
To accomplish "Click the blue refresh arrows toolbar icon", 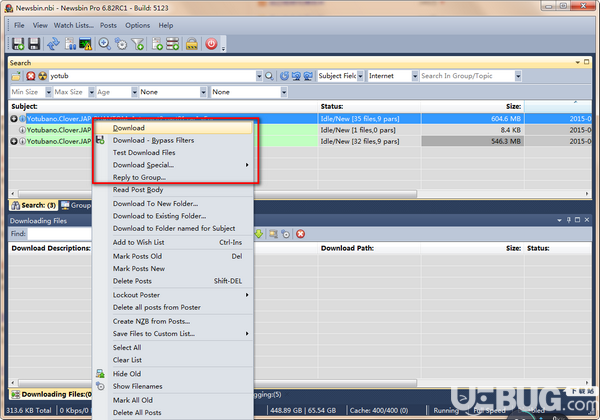I will click(x=53, y=44).
